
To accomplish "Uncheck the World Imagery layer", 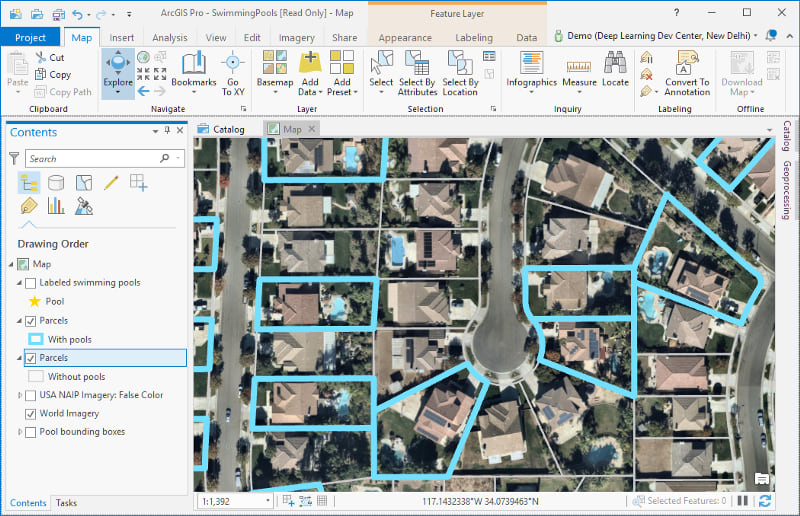I will [30, 413].
